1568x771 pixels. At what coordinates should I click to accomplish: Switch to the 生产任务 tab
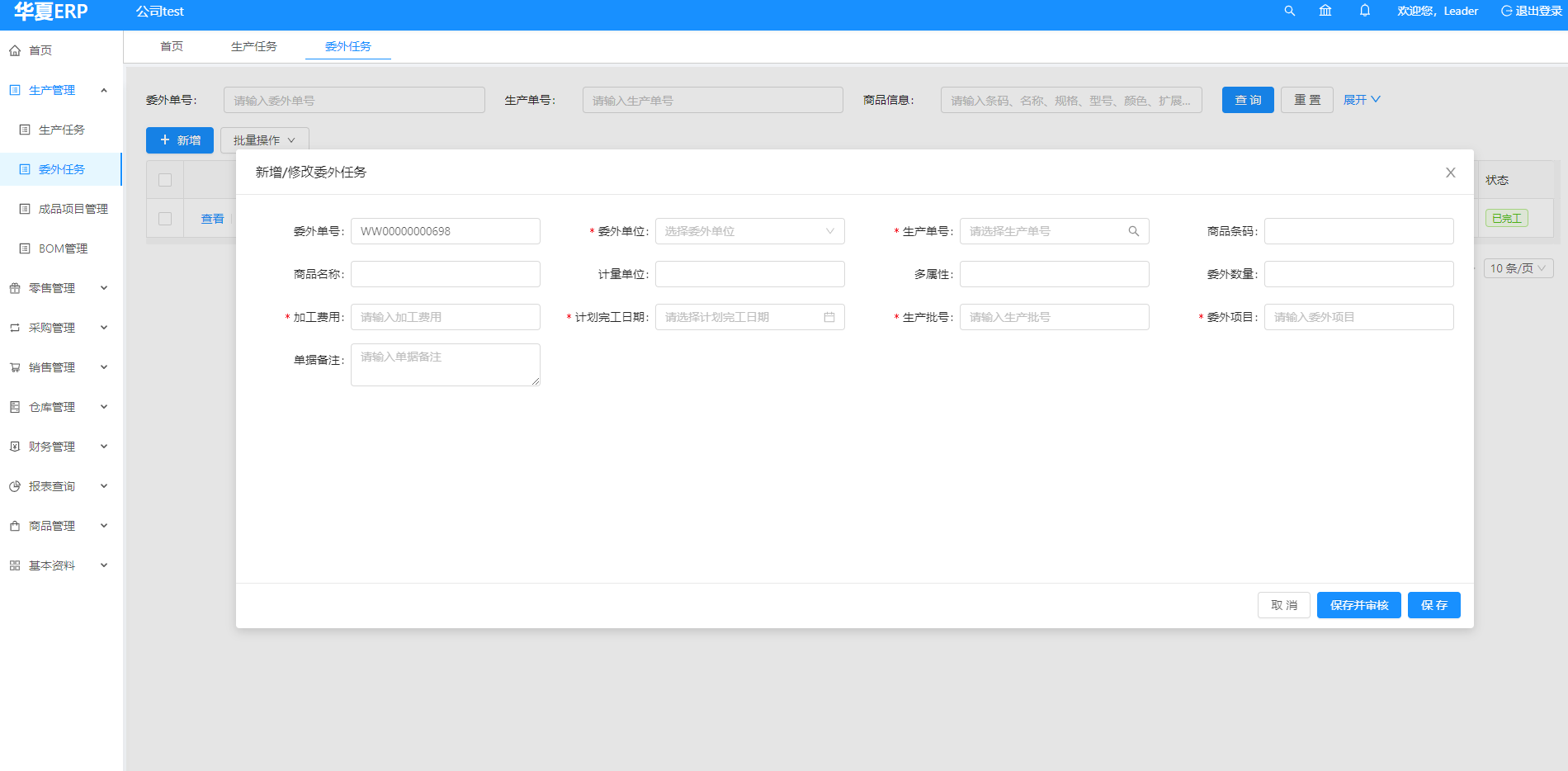[254, 46]
